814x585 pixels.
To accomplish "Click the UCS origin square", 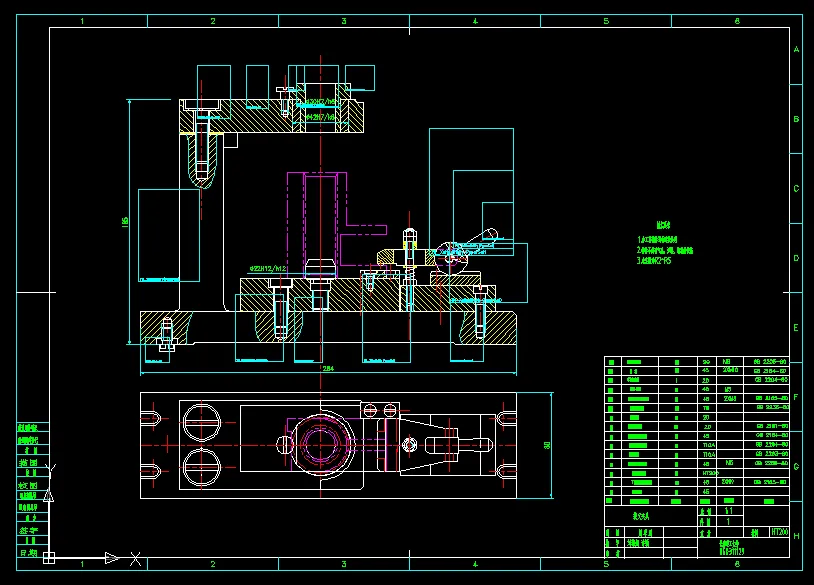I will click(x=49, y=558).
